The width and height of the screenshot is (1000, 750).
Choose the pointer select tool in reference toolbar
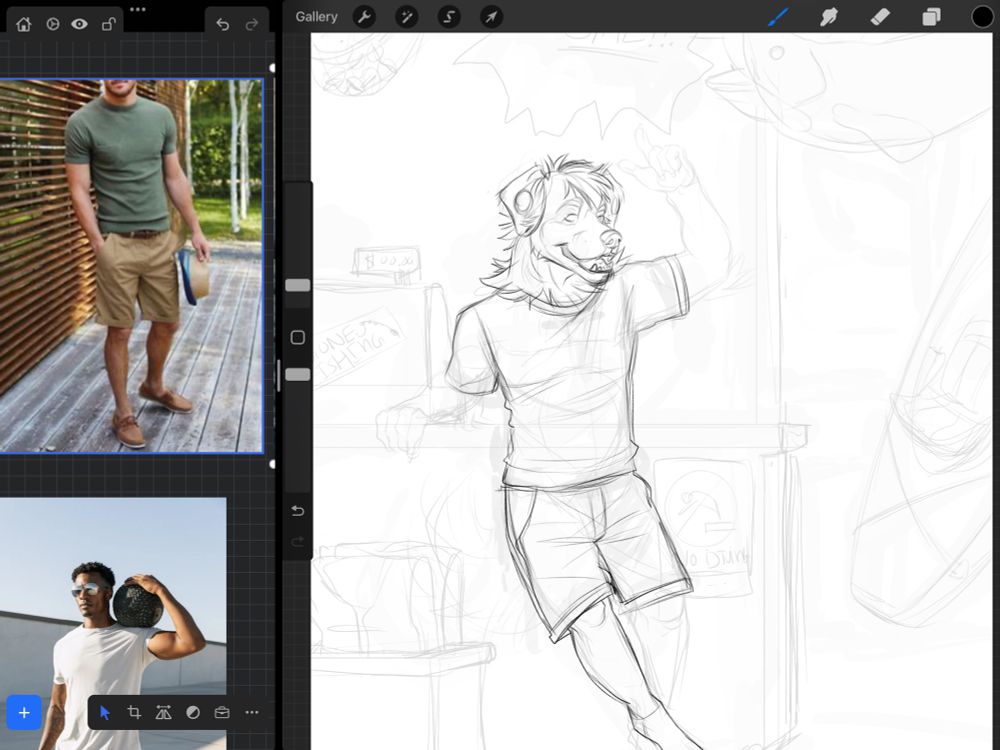pyautogui.click(x=105, y=712)
